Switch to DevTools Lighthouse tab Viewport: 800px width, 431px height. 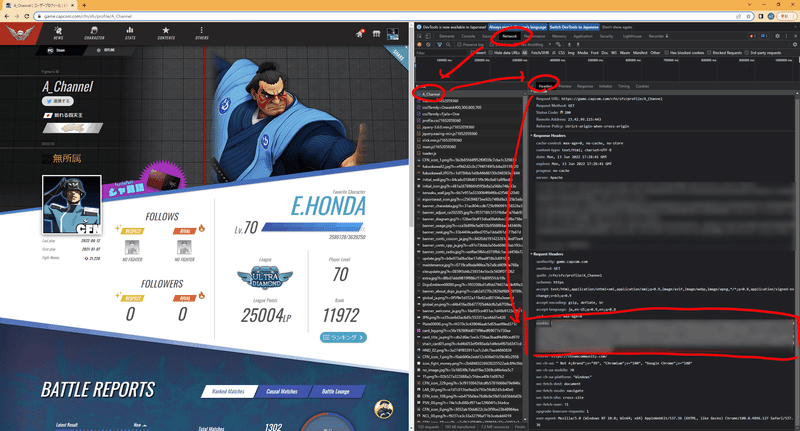[632, 36]
